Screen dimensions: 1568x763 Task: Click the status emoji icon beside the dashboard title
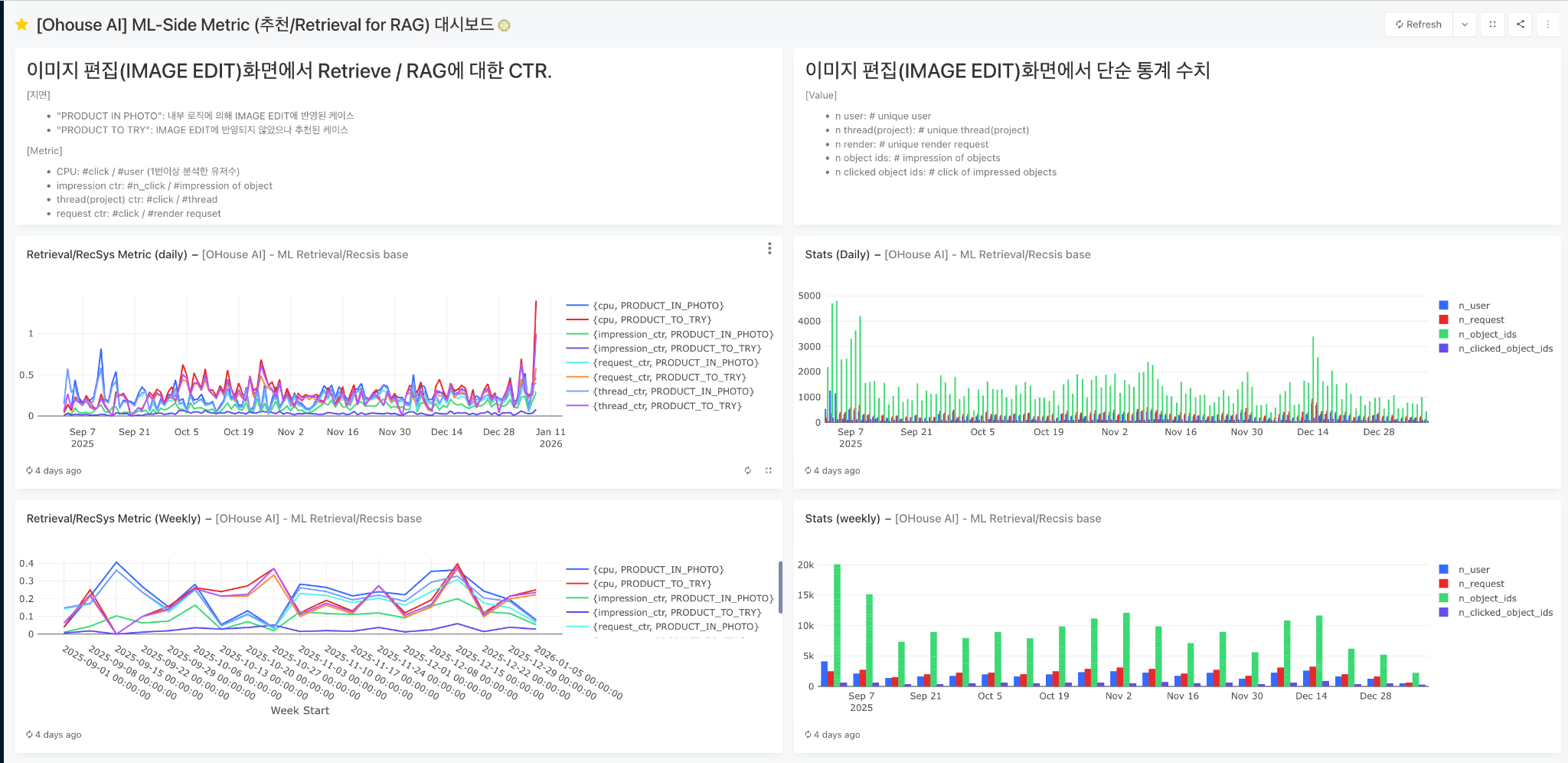(502, 25)
